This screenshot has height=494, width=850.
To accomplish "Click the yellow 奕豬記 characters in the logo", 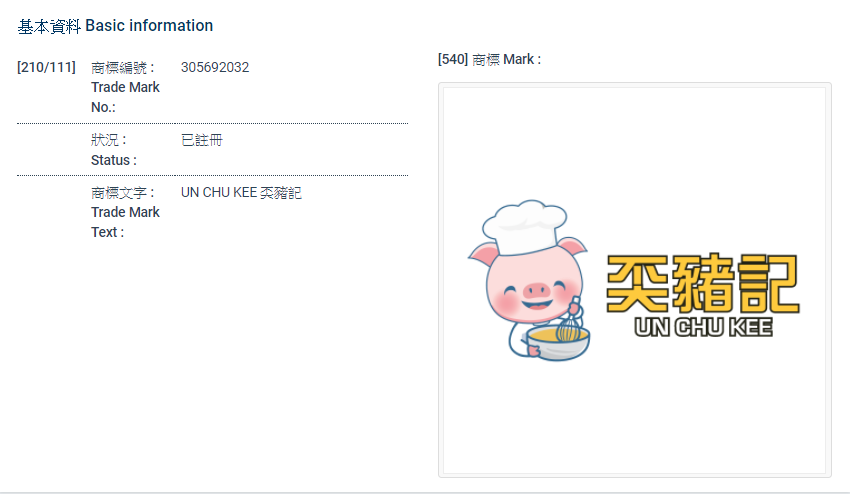I will (702, 284).
